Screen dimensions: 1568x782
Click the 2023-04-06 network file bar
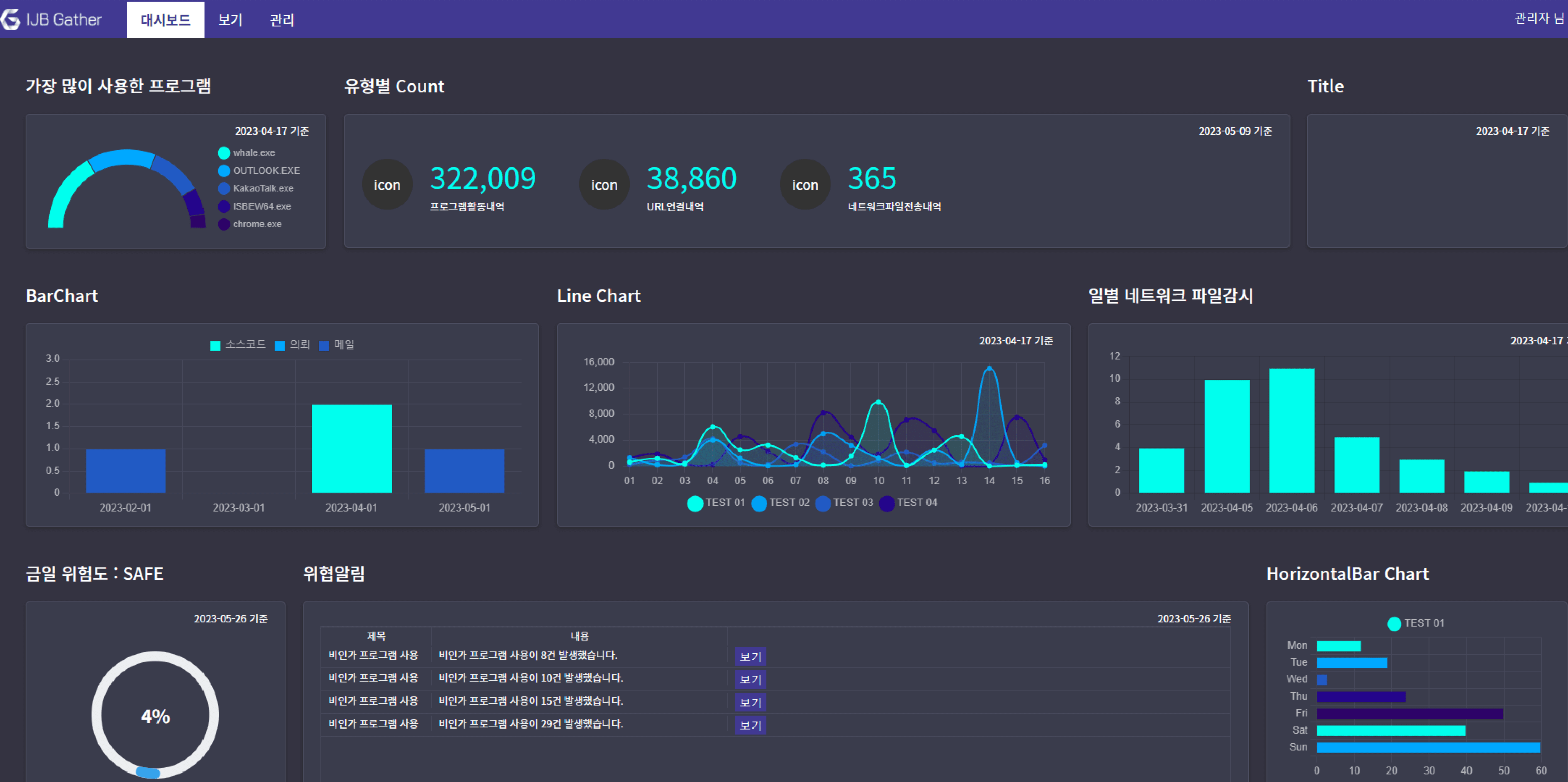pos(1292,430)
